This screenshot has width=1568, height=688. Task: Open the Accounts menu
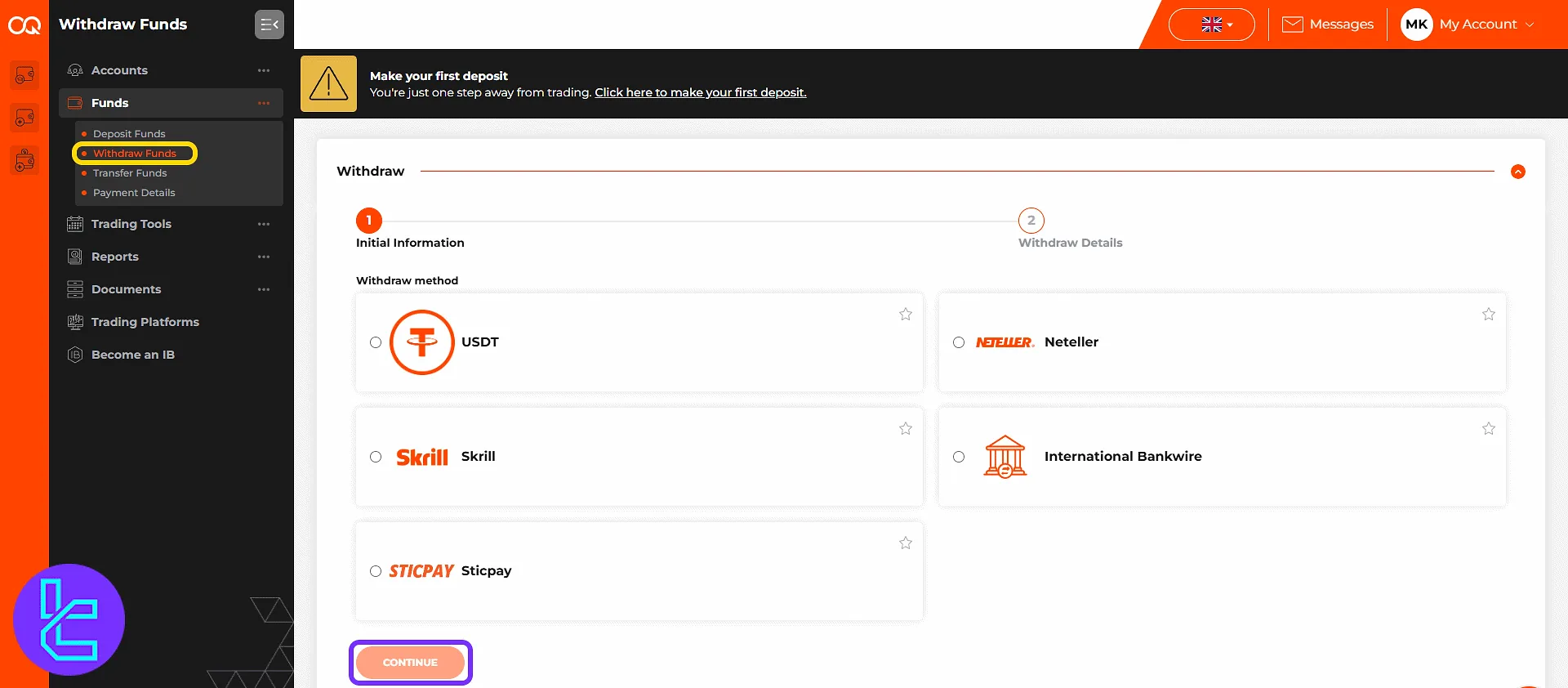(119, 70)
